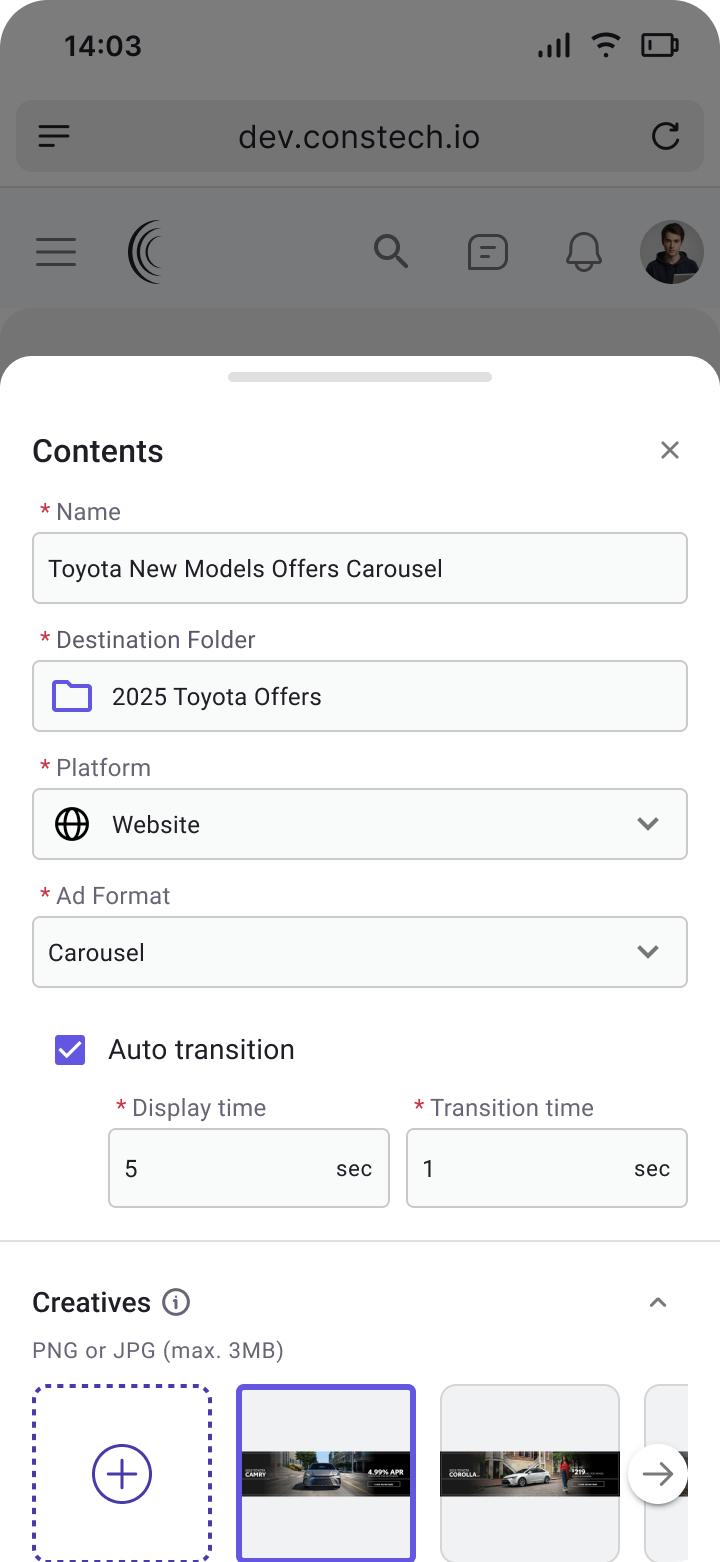Viewport: 720px width, 1562px height.
Task: Select the Camry creative thumbnail
Action: tap(326, 1473)
